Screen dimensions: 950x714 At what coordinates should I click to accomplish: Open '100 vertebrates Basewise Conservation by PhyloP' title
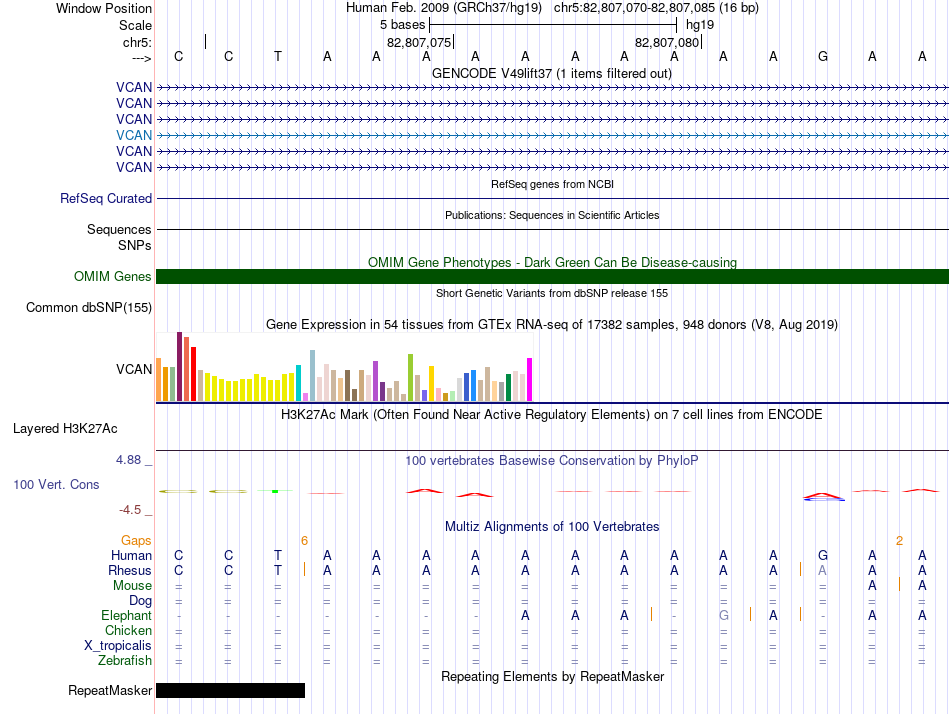coord(552,461)
